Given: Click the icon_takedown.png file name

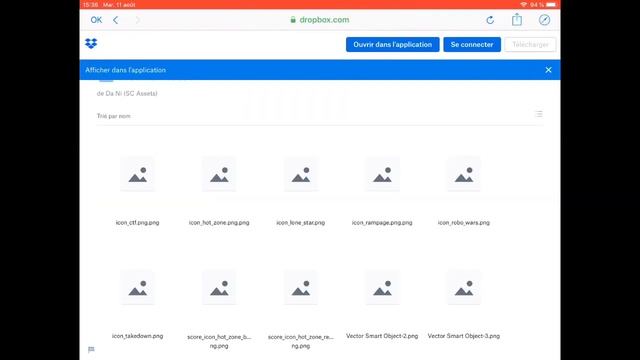Looking at the screenshot, I should pos(138,336).
